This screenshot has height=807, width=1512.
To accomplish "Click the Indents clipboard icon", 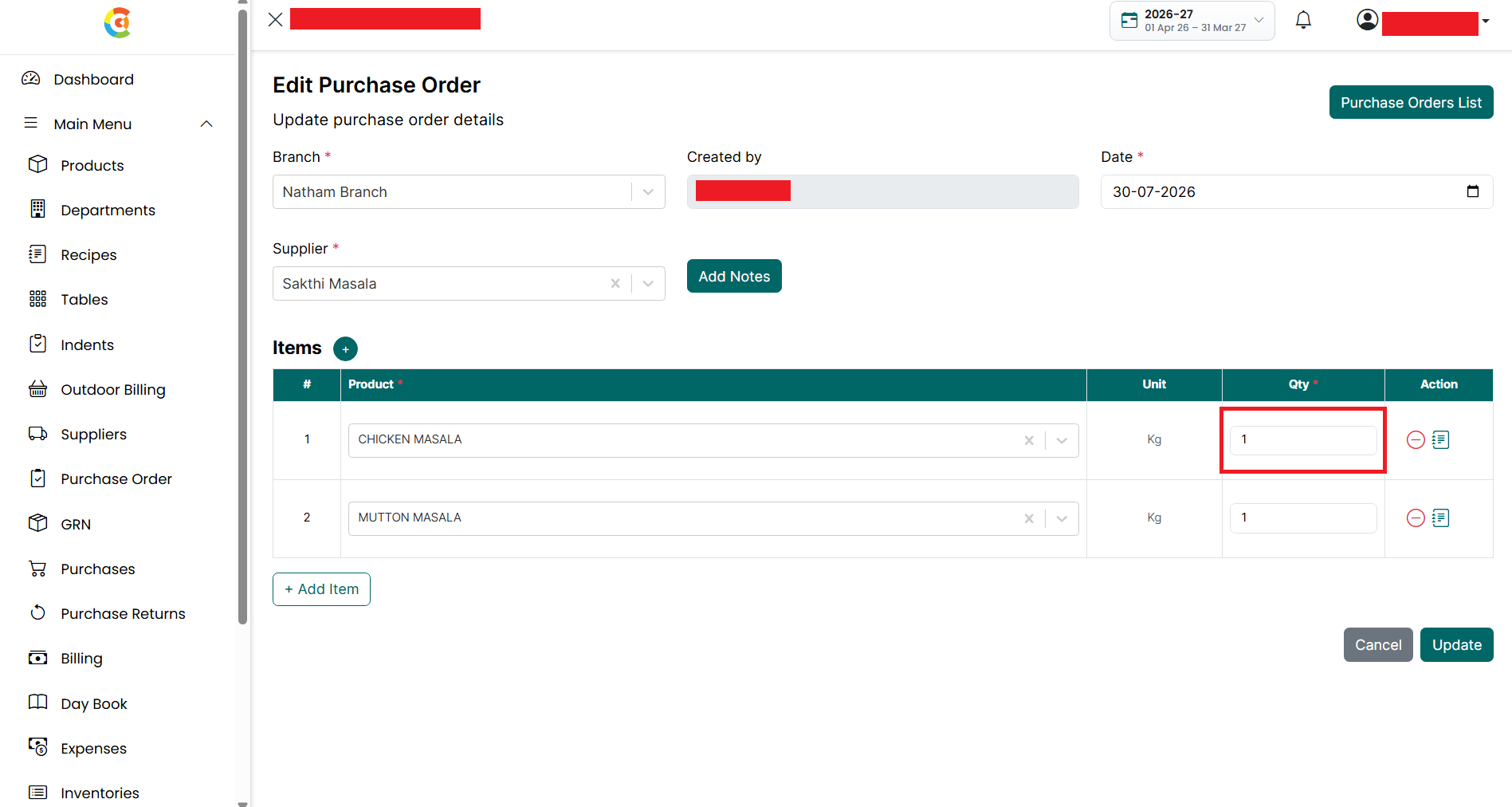I will coord(37,344).
